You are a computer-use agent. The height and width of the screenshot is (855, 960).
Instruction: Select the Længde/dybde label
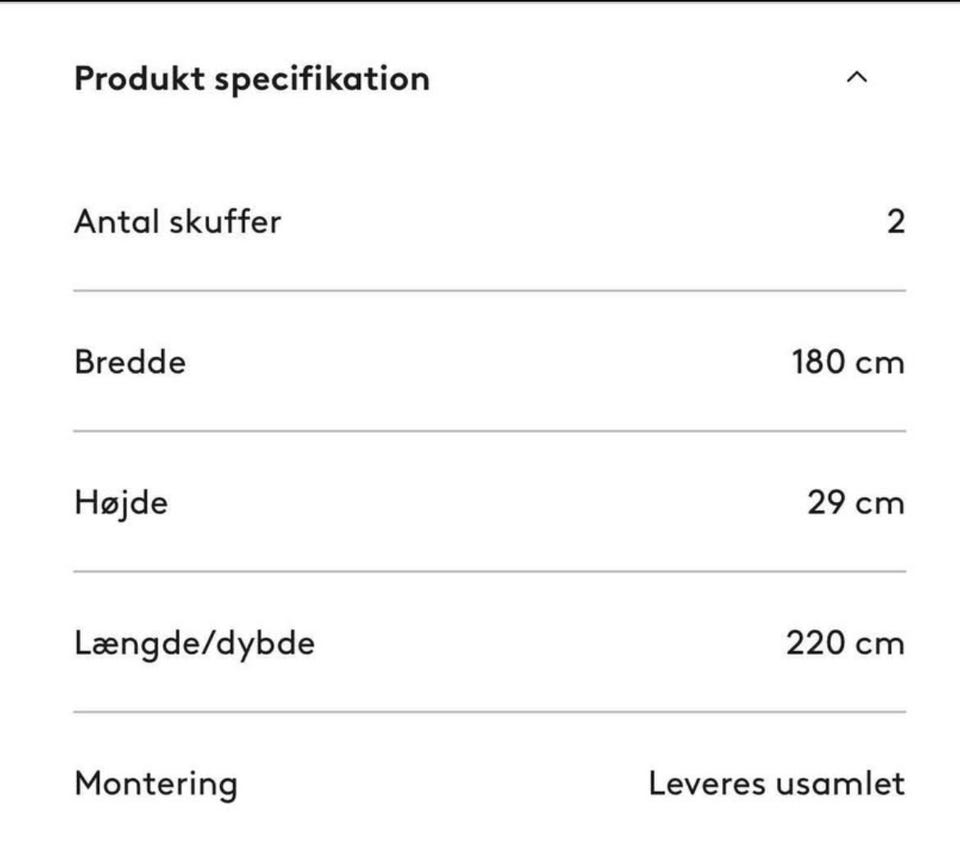194,644
